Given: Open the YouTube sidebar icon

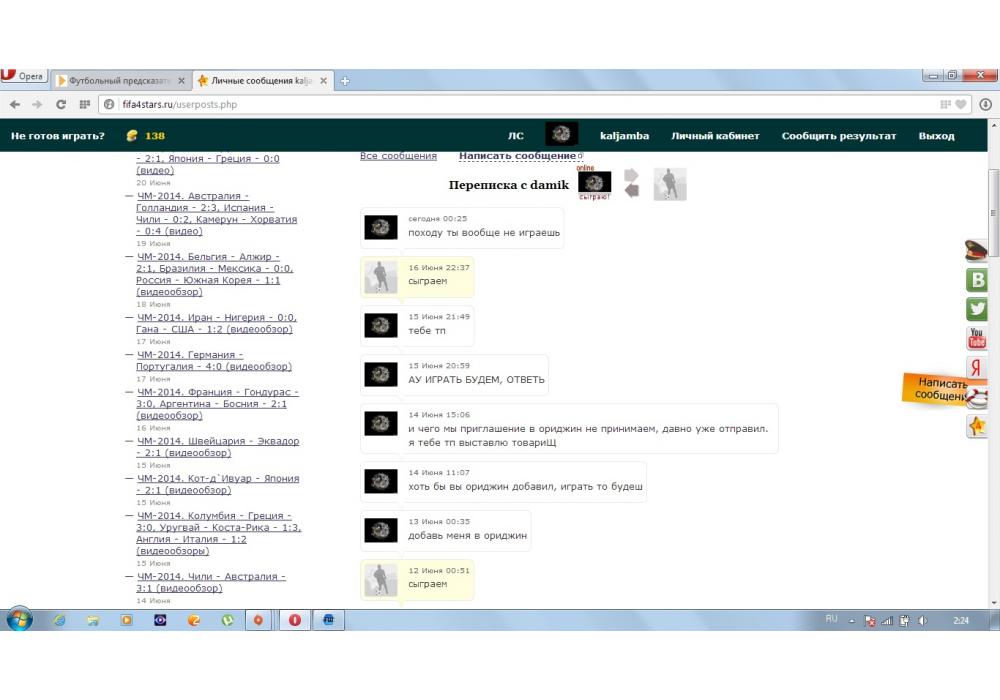Looking at the screenshot, I should [977, 338].
